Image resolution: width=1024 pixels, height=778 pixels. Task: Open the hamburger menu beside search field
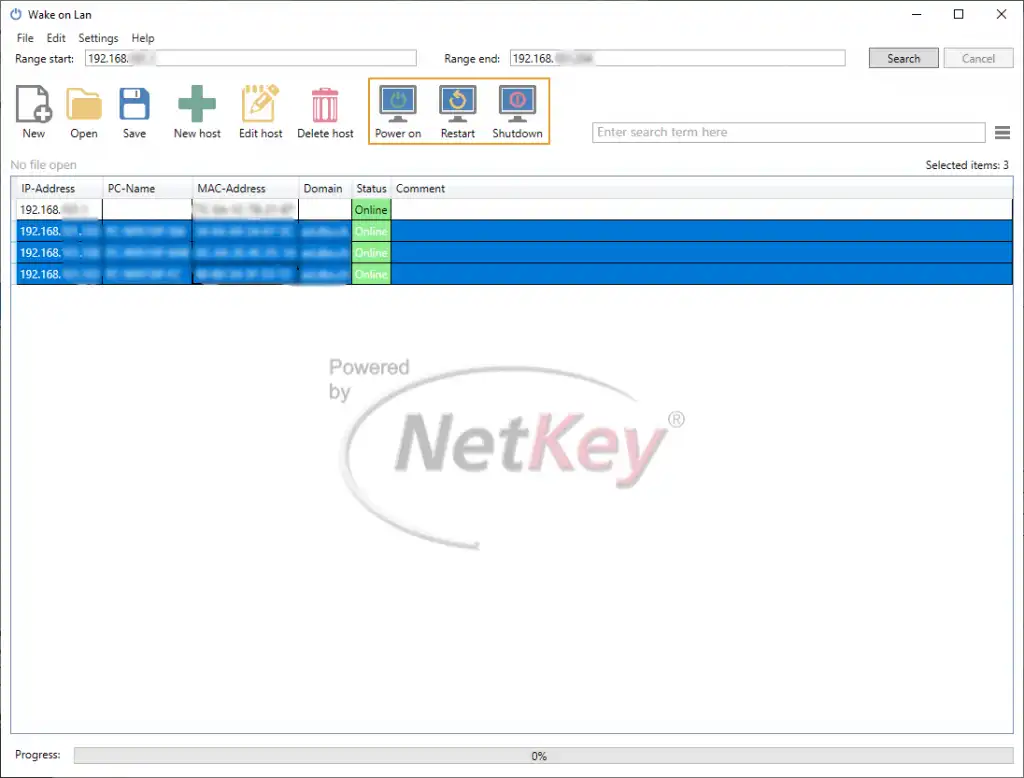click(1002, 133)
